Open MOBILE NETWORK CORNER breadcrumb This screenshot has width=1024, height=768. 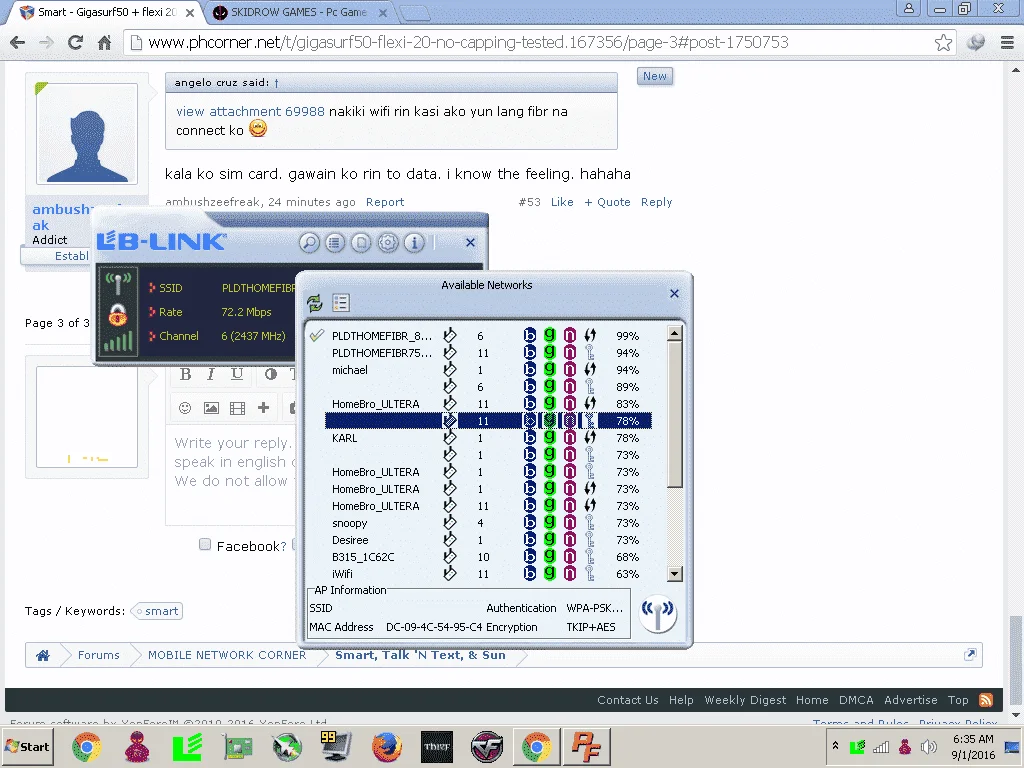227,655
